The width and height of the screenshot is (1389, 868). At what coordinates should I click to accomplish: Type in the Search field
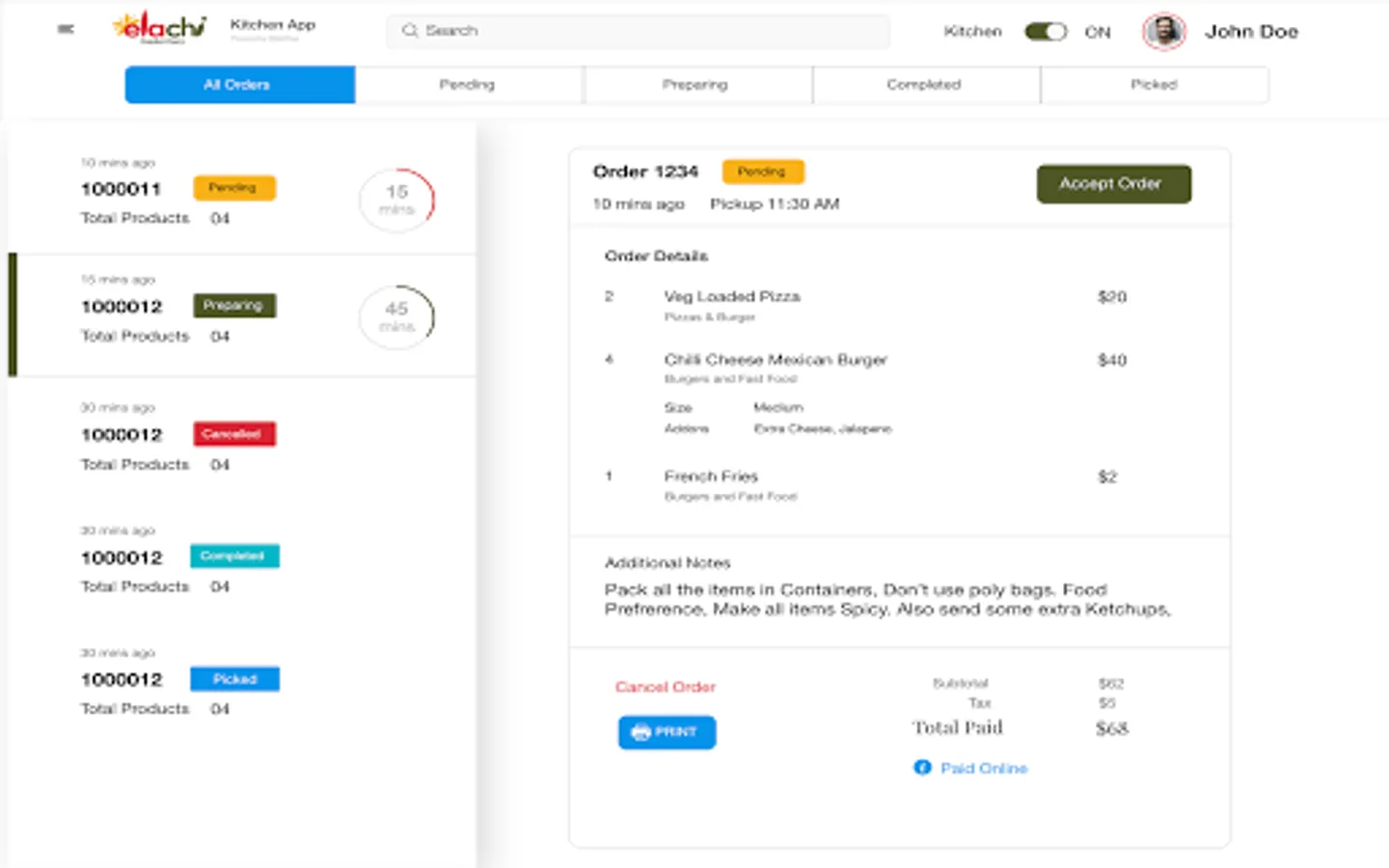[646, 31]
